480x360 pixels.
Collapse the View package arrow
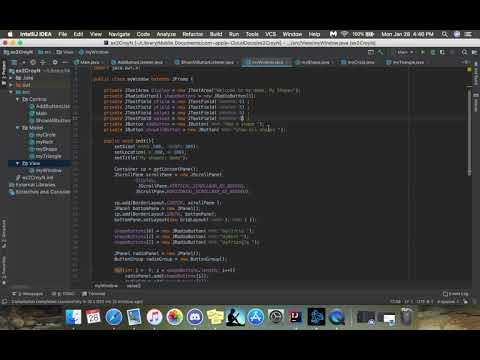(x=17, y=163)
